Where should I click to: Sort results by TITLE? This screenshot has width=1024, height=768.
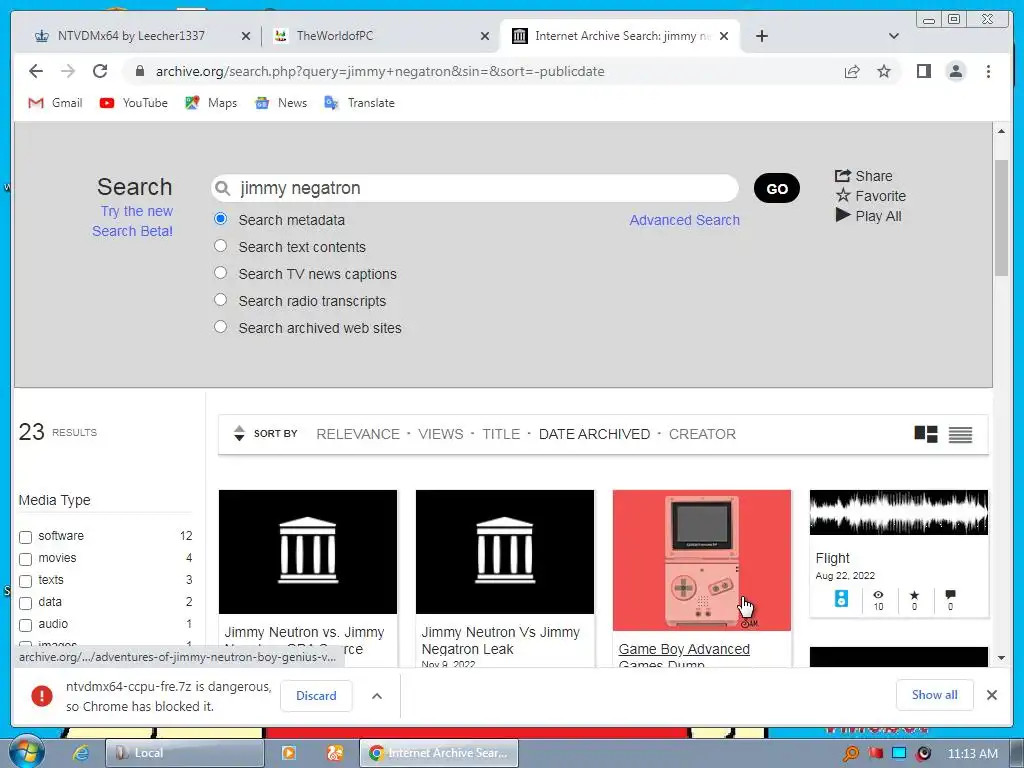[x=501, y=434]
